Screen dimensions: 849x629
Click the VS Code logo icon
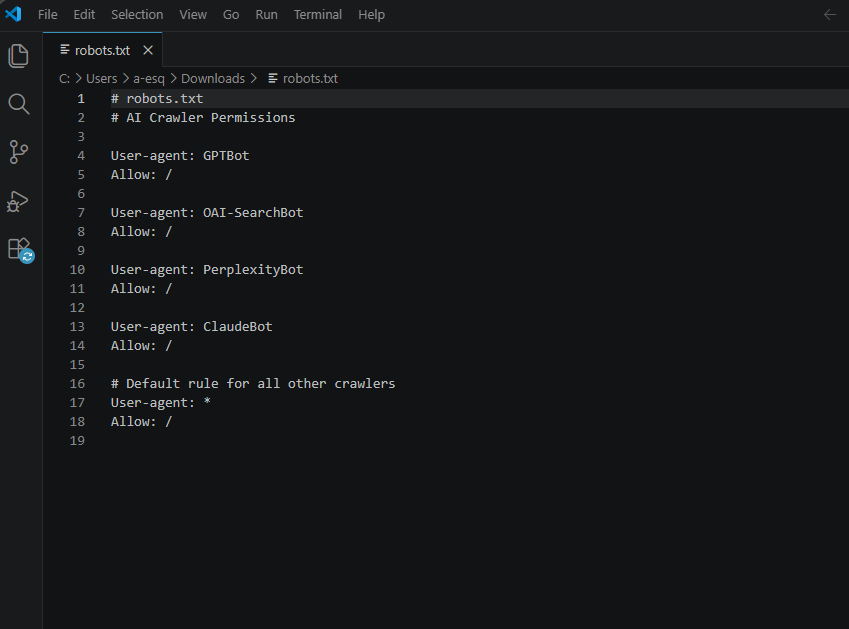click(13, 14)
